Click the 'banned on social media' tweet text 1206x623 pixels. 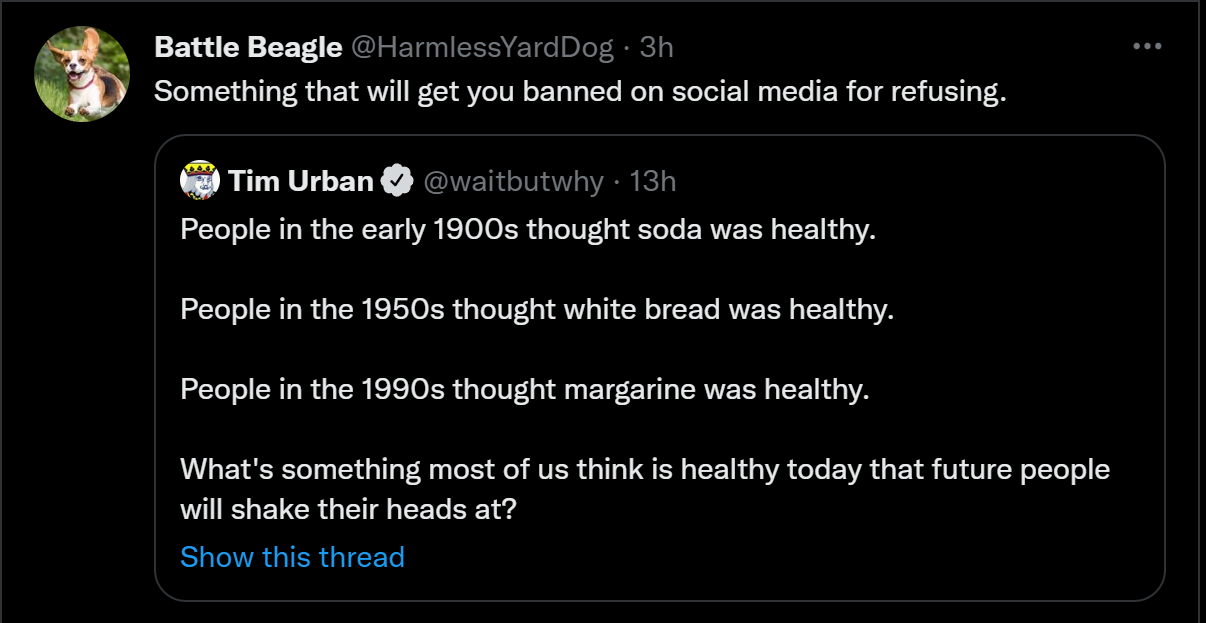579,91
